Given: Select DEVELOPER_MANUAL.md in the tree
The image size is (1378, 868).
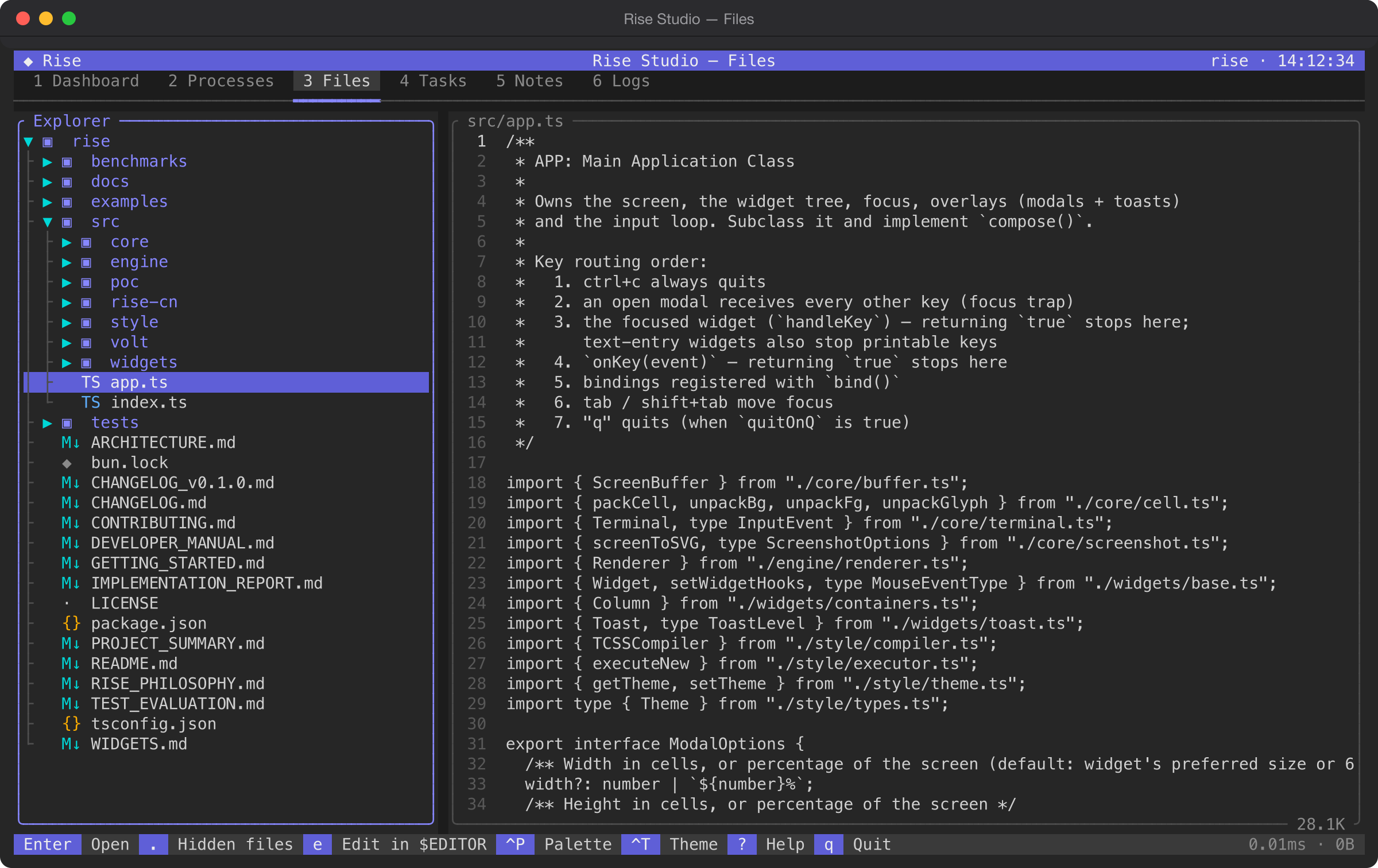Looking at the screenshot, I should (x=226, y=543).
